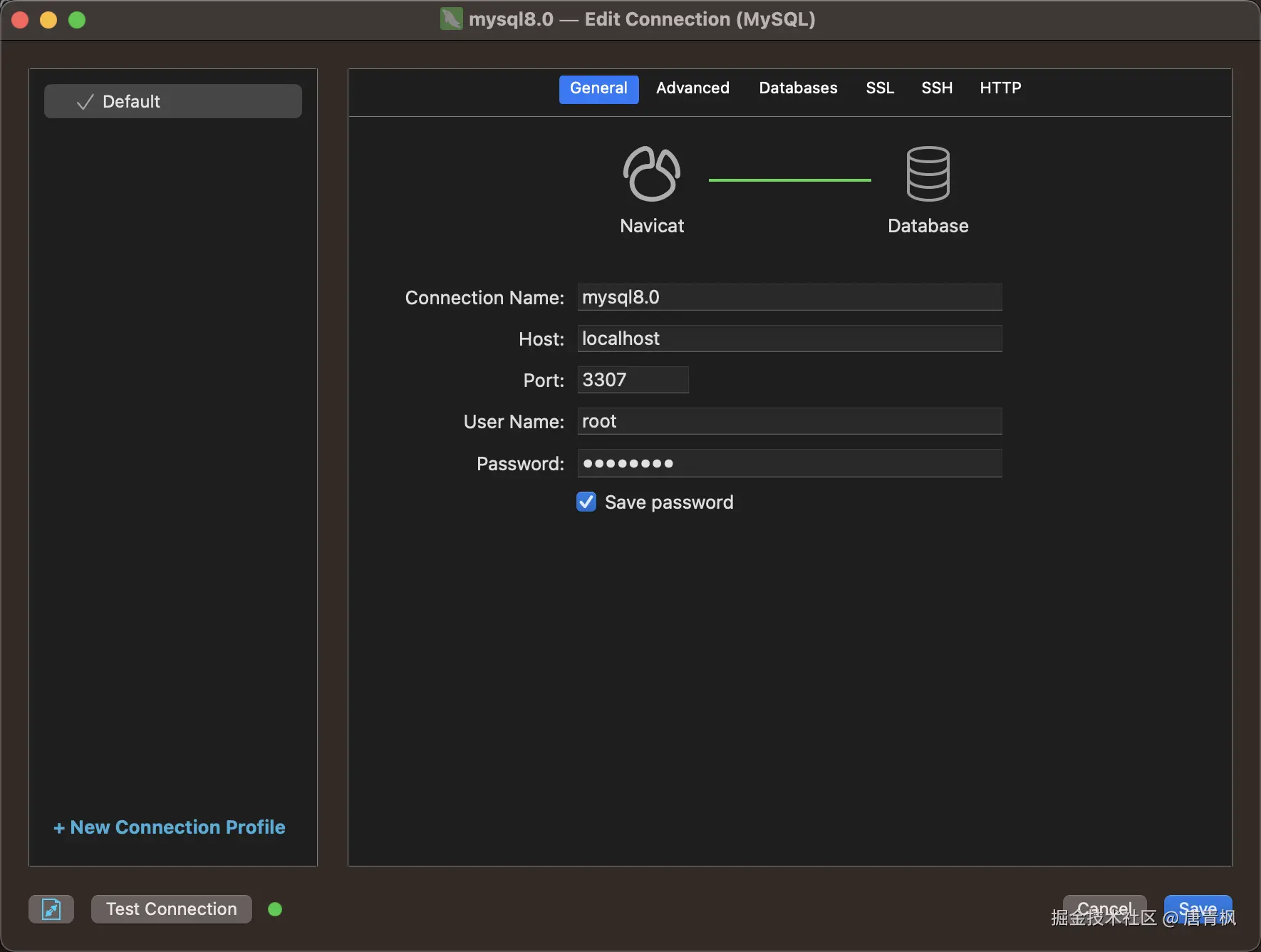Click the edit profile icon button
The height and width of the screenshot is (952, 1261).
pos(51,909)
